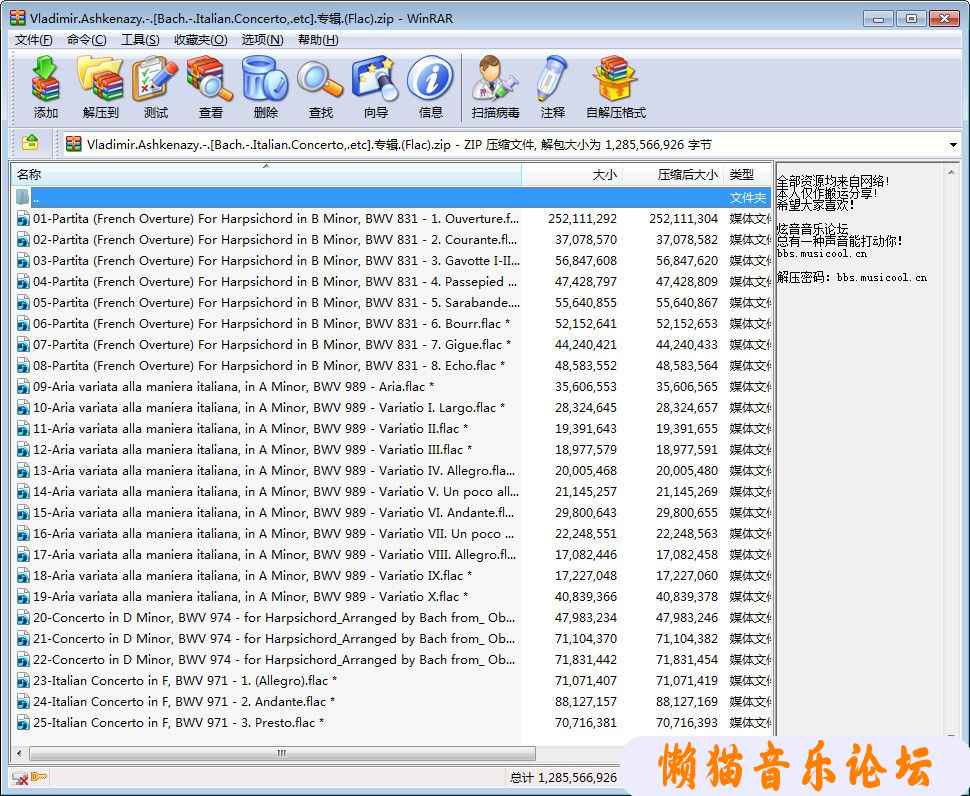
Task: Expand the archive path dropdown arrow
Action: (953, 145)
